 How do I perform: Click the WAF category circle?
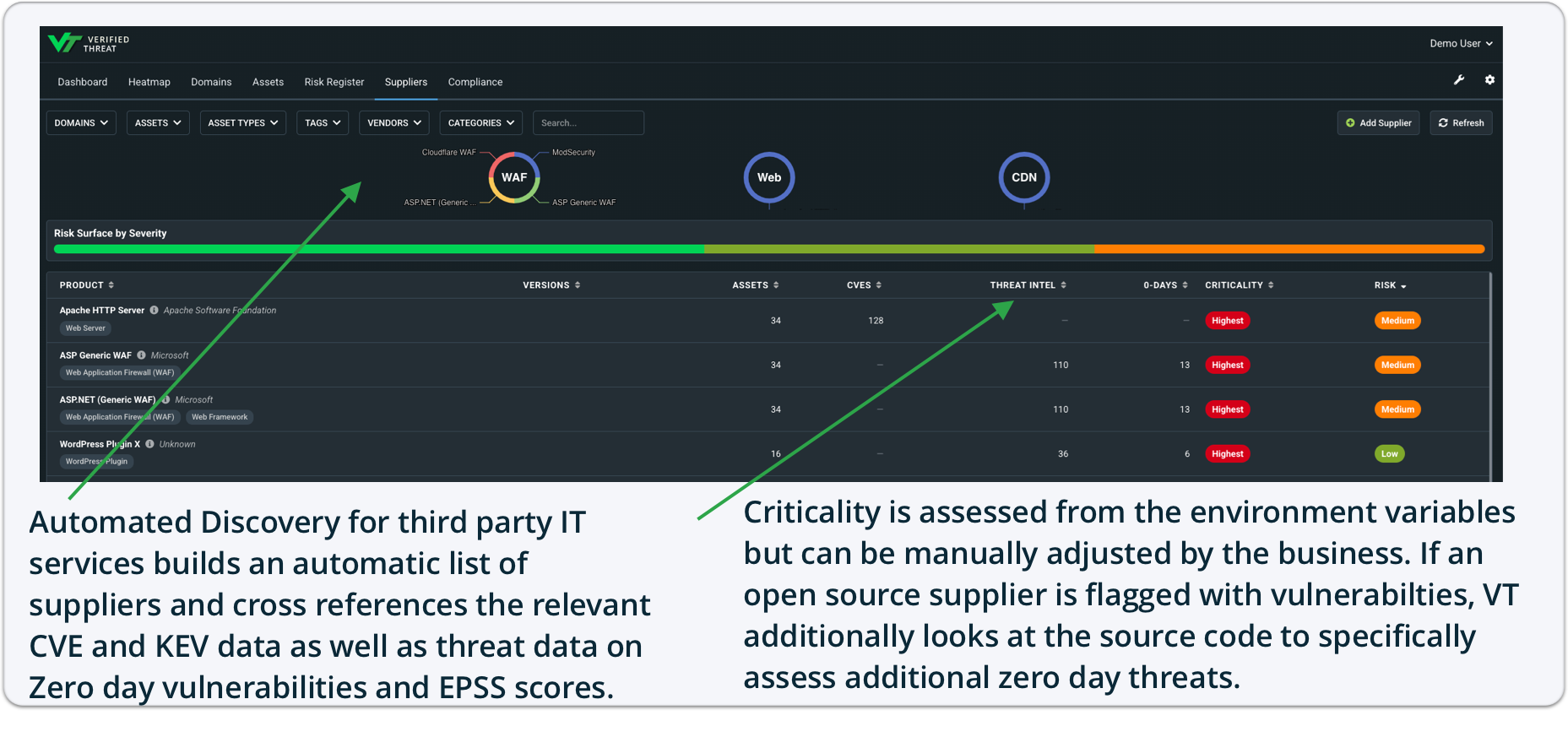coord(514,177)
